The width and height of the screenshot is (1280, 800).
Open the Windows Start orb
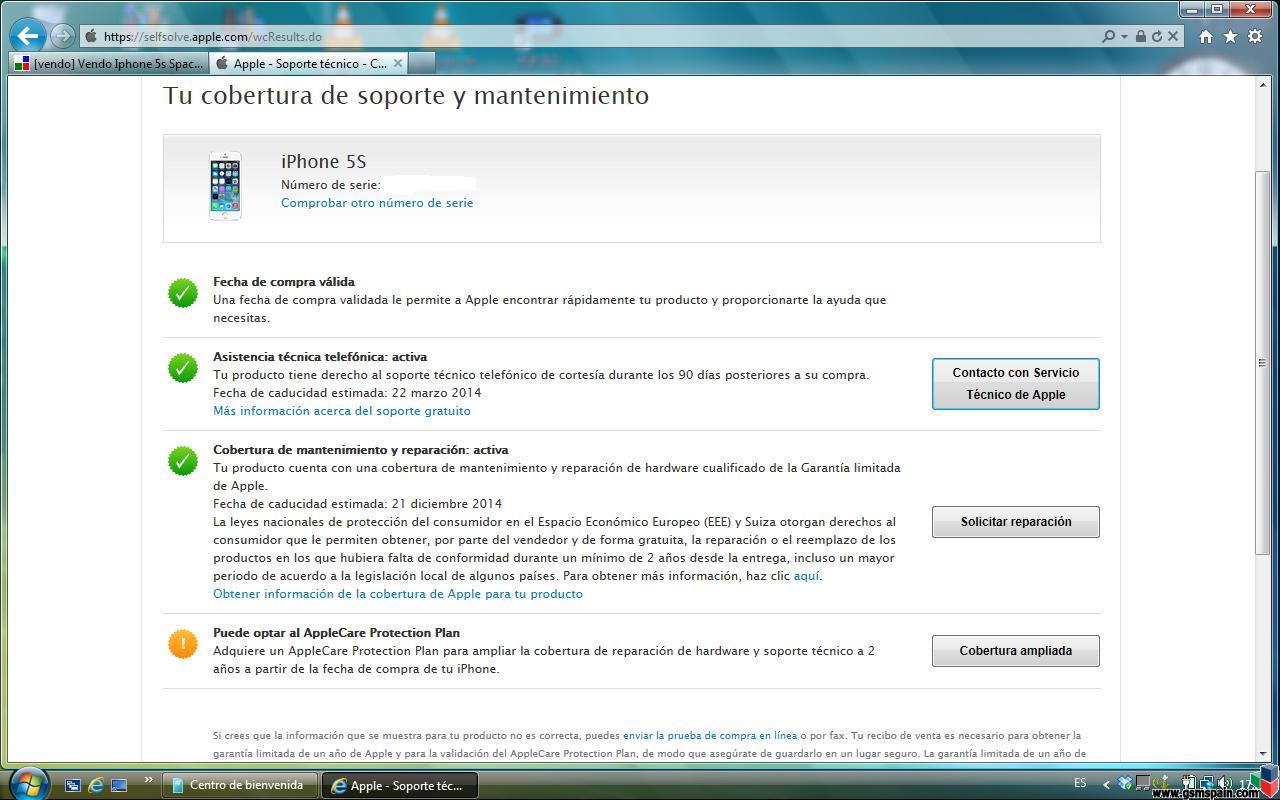28,784
